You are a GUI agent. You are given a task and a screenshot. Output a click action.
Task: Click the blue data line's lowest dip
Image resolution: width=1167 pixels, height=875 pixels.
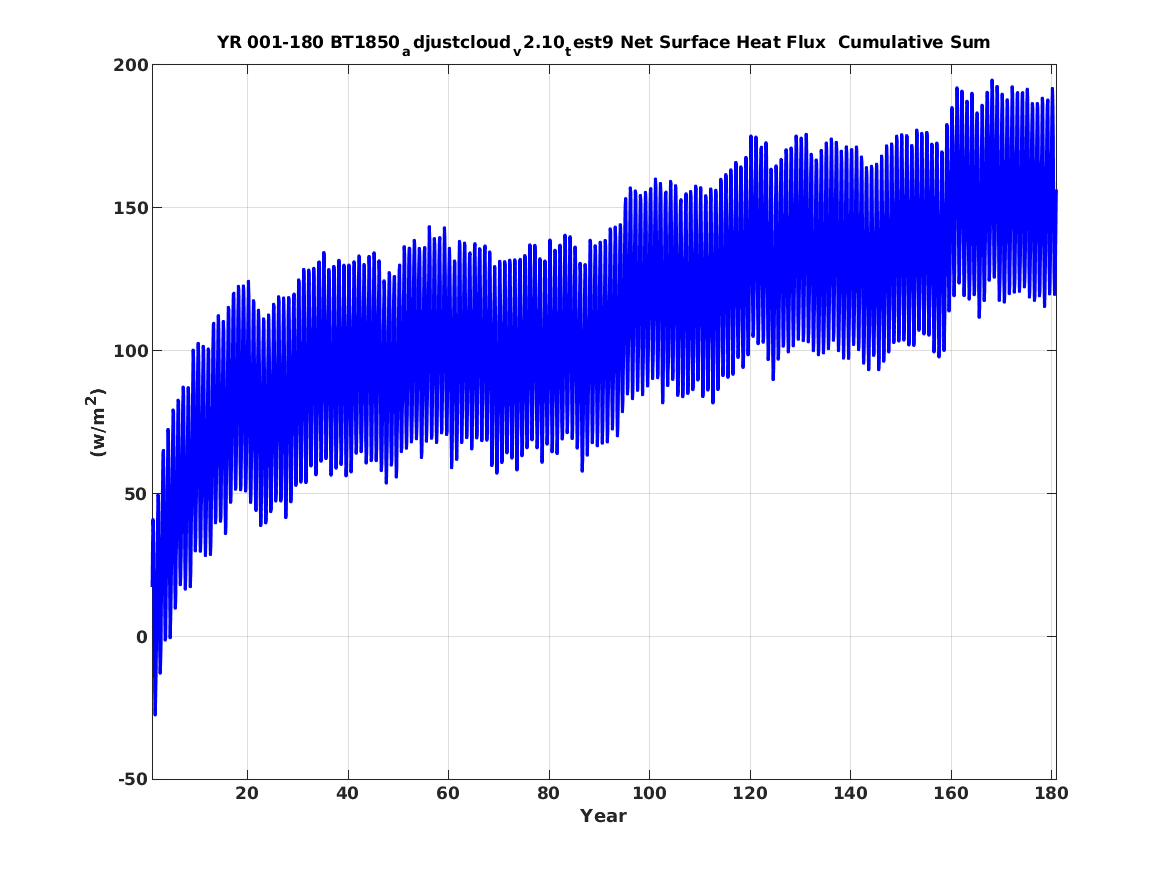[x=155, y=714]
